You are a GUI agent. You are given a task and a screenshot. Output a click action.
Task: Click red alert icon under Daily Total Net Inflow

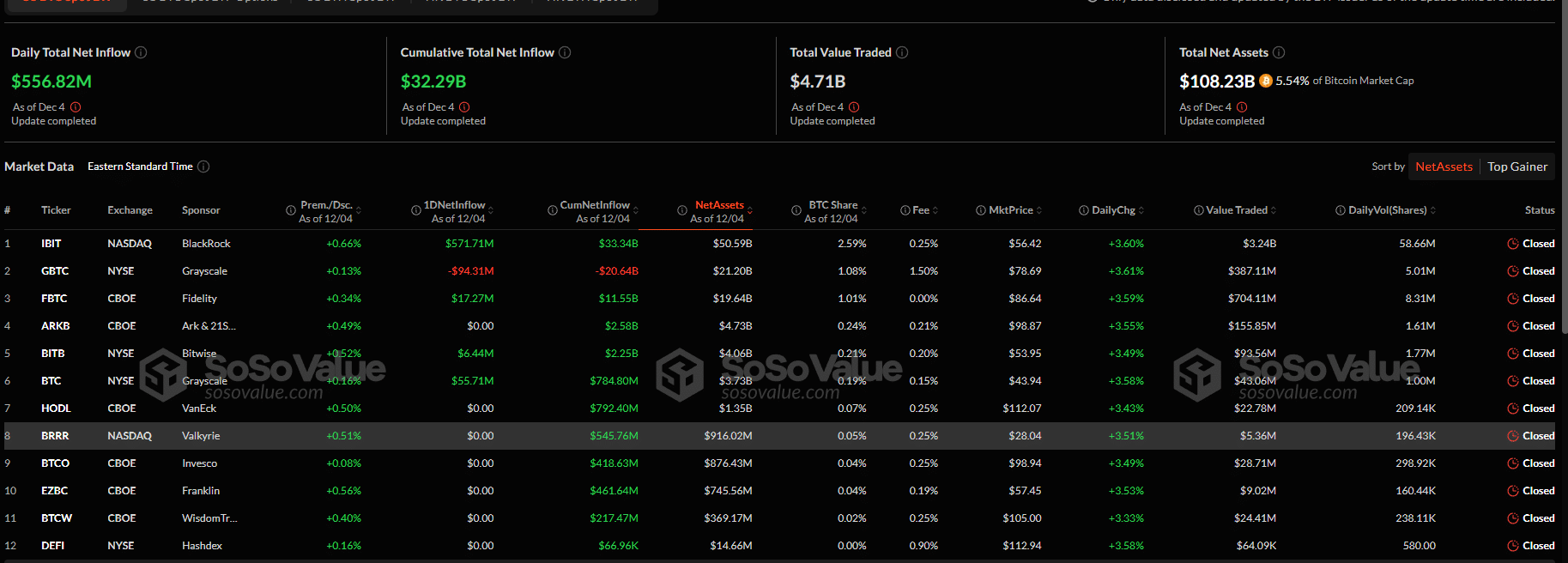76,107
